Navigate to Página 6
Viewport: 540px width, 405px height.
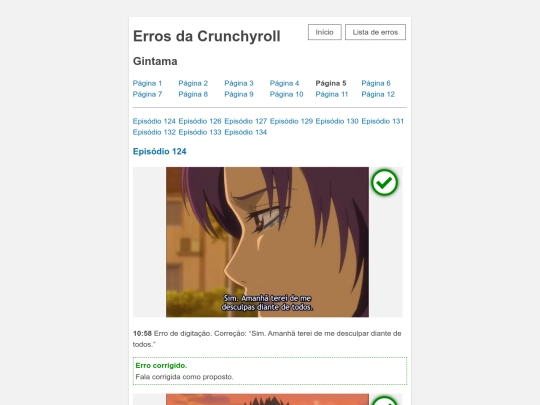point(376,83)
